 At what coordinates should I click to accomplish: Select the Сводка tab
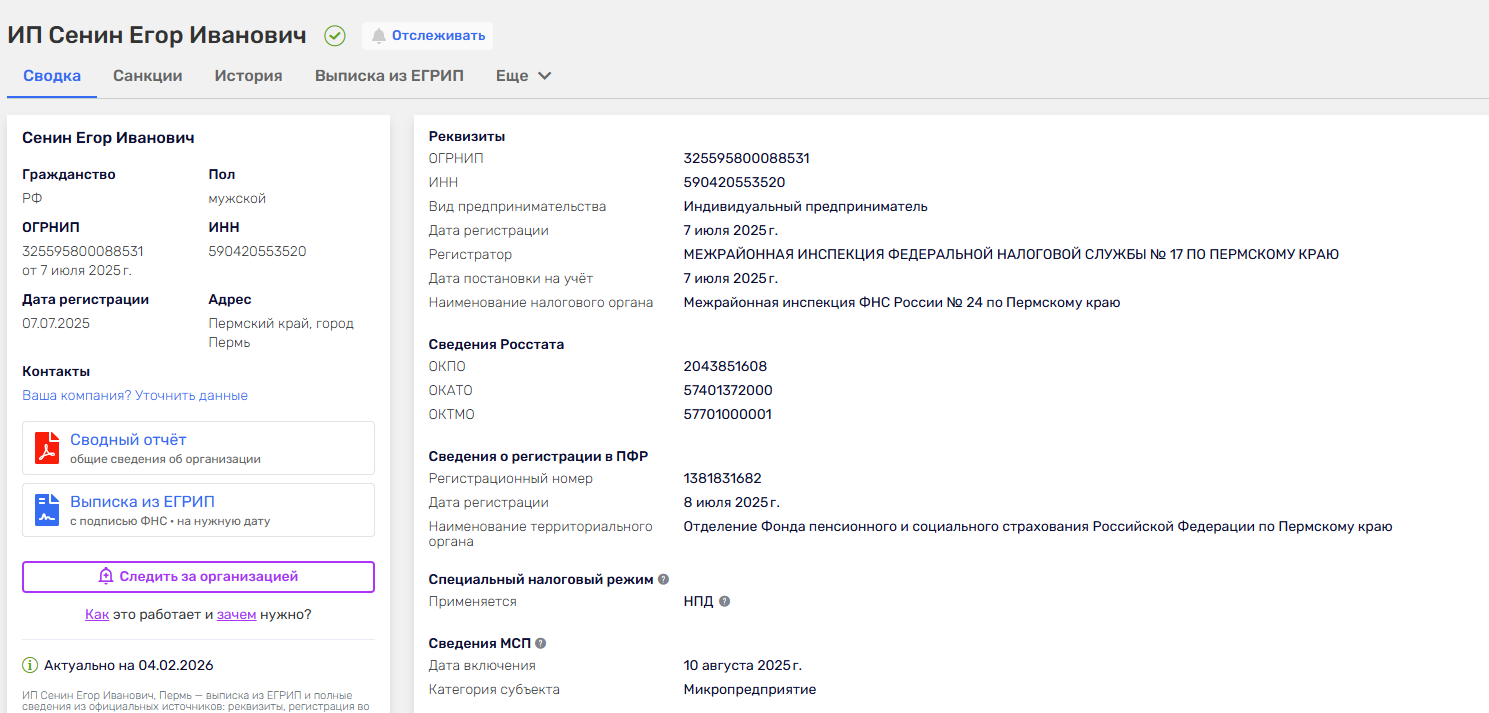[52, 76]
